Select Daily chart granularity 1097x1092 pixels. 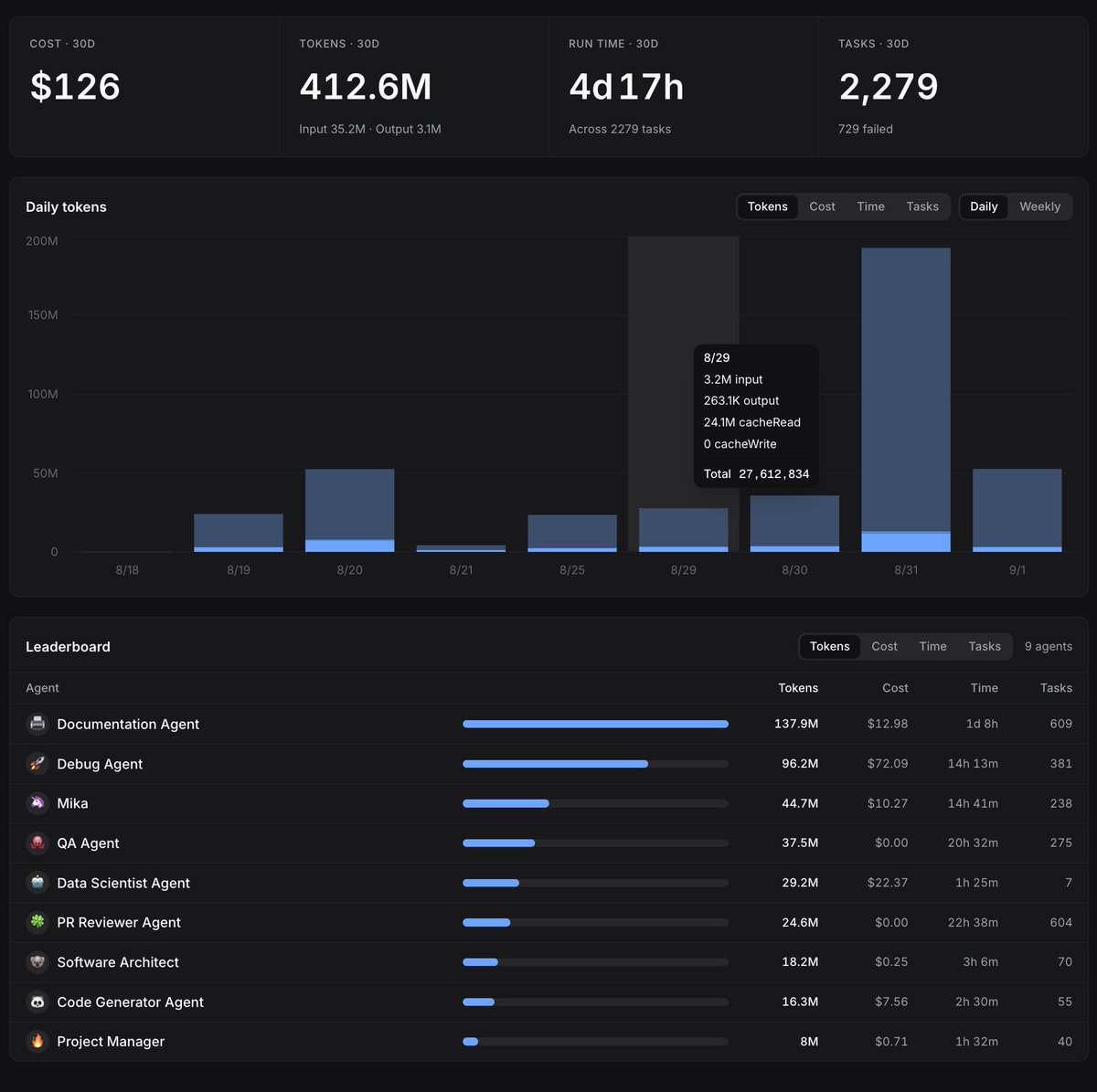pos(984,207)
